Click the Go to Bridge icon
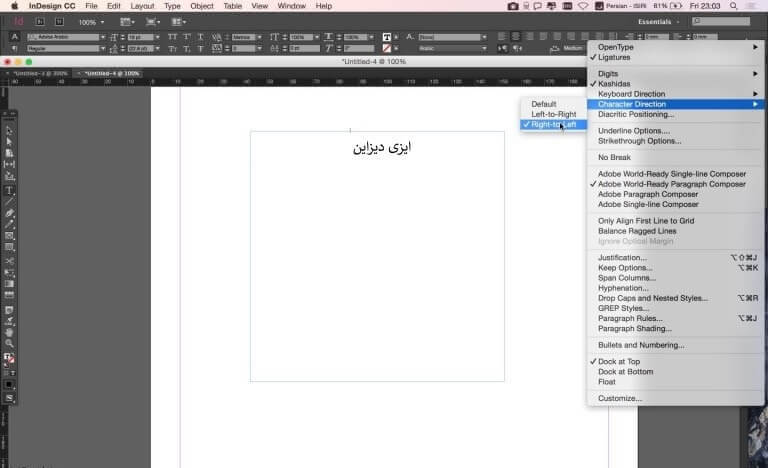 [40, 22]
